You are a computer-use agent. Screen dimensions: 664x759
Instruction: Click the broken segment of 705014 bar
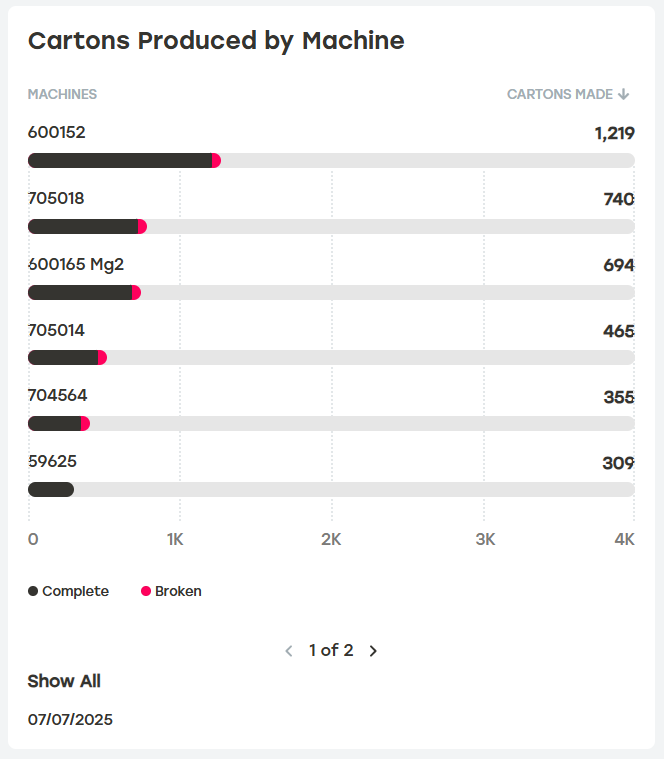(x=102, y=358)
